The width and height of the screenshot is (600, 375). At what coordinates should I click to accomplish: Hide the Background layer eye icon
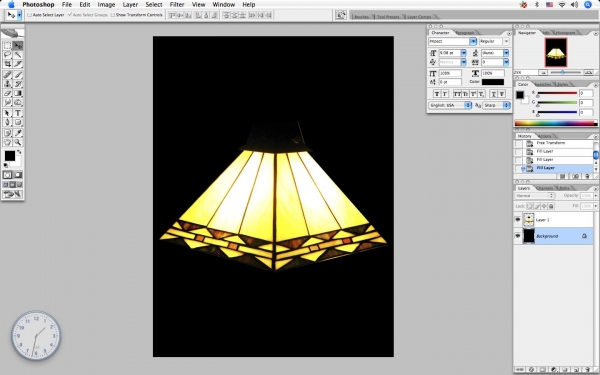pos(518,236)
